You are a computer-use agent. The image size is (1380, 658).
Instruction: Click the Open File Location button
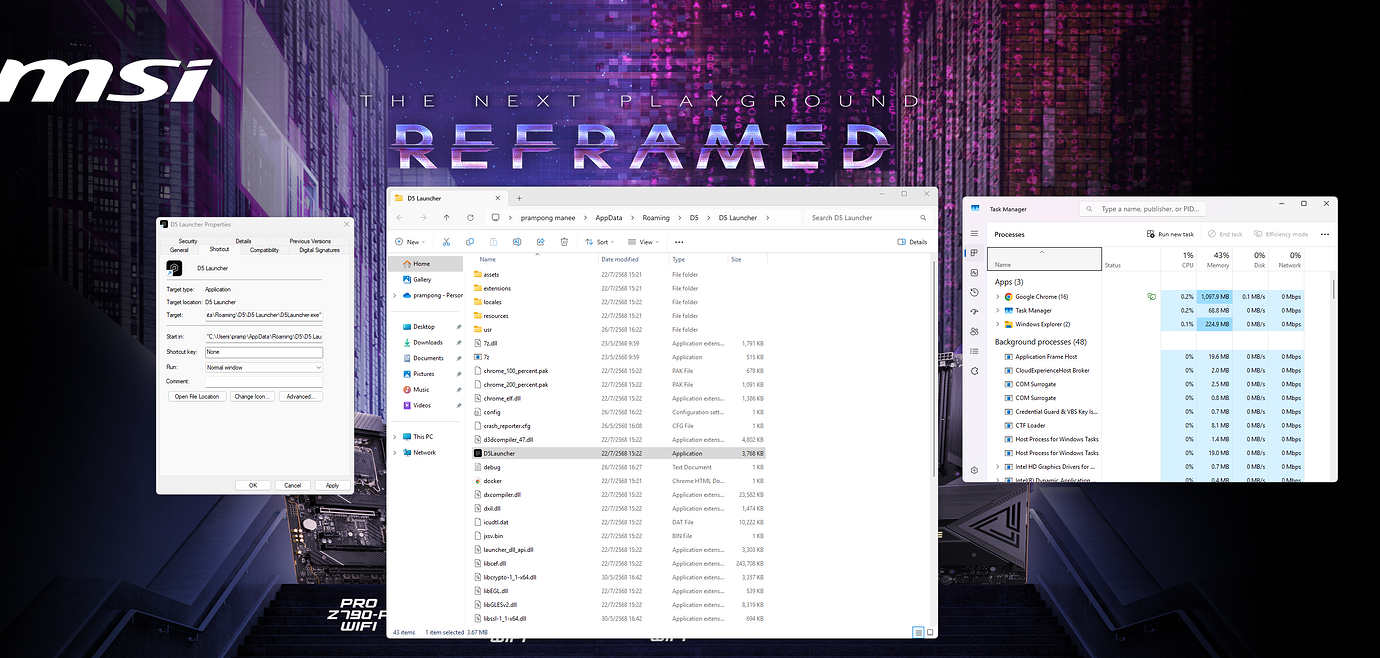tap(198, 396)
